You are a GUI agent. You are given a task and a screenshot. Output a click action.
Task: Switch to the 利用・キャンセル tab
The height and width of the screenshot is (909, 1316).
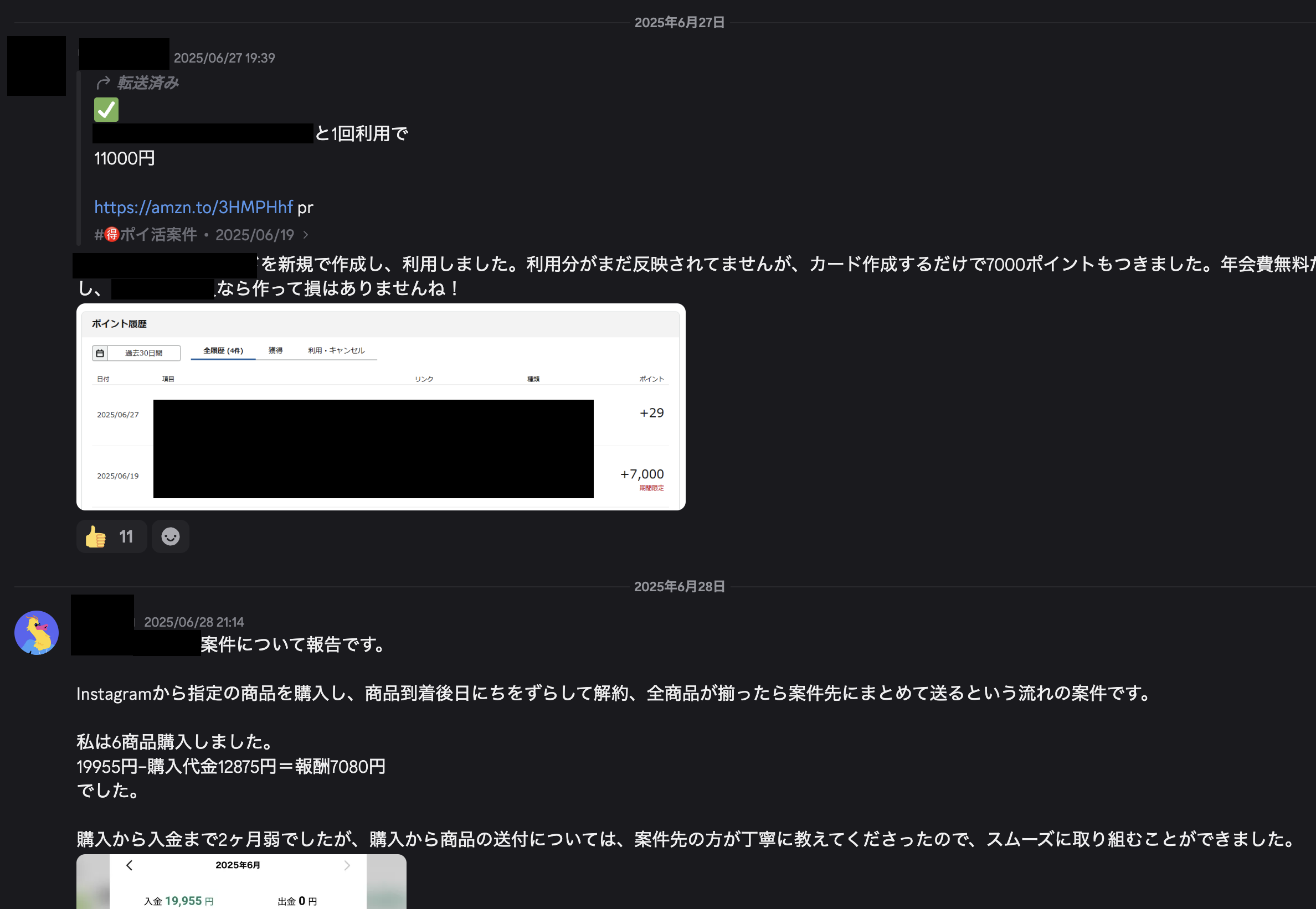336,350
